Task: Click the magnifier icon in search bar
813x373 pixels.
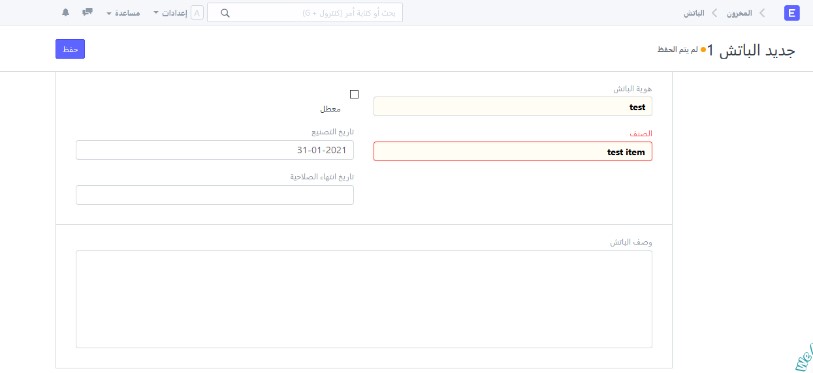Action: tap(225, 13)
